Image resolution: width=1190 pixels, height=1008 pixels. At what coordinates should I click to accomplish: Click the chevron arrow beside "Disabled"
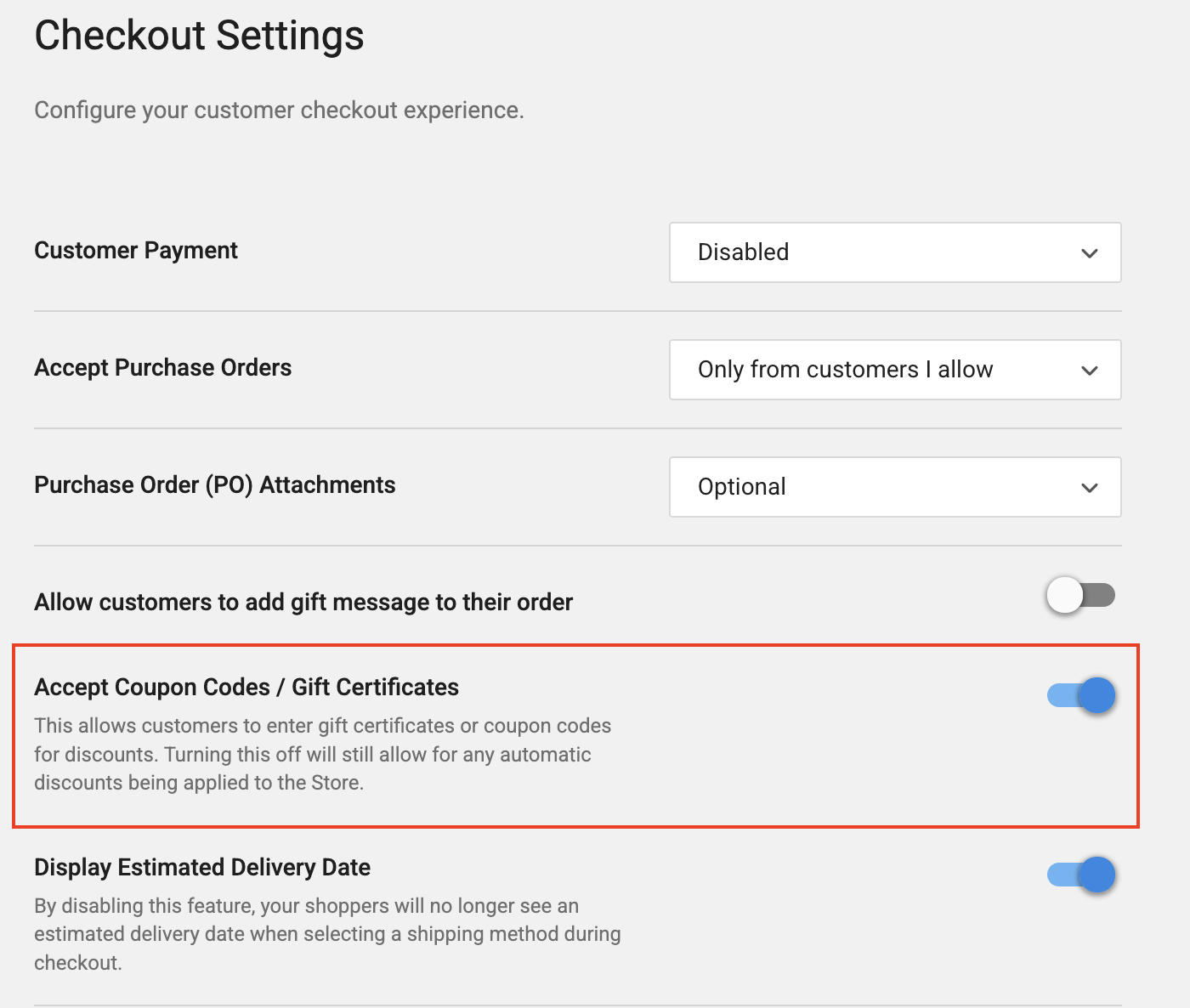(x=1089, y=253)
